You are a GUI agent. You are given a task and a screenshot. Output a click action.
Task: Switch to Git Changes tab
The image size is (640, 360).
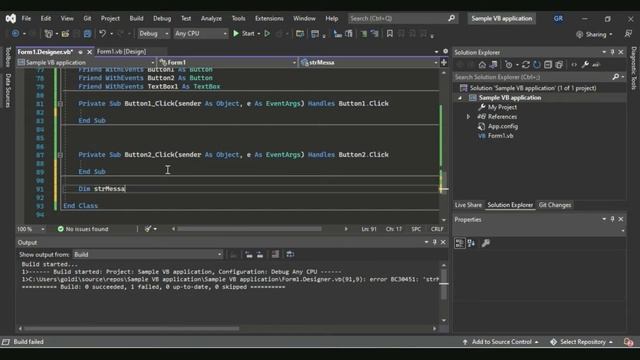click(555, 205)
